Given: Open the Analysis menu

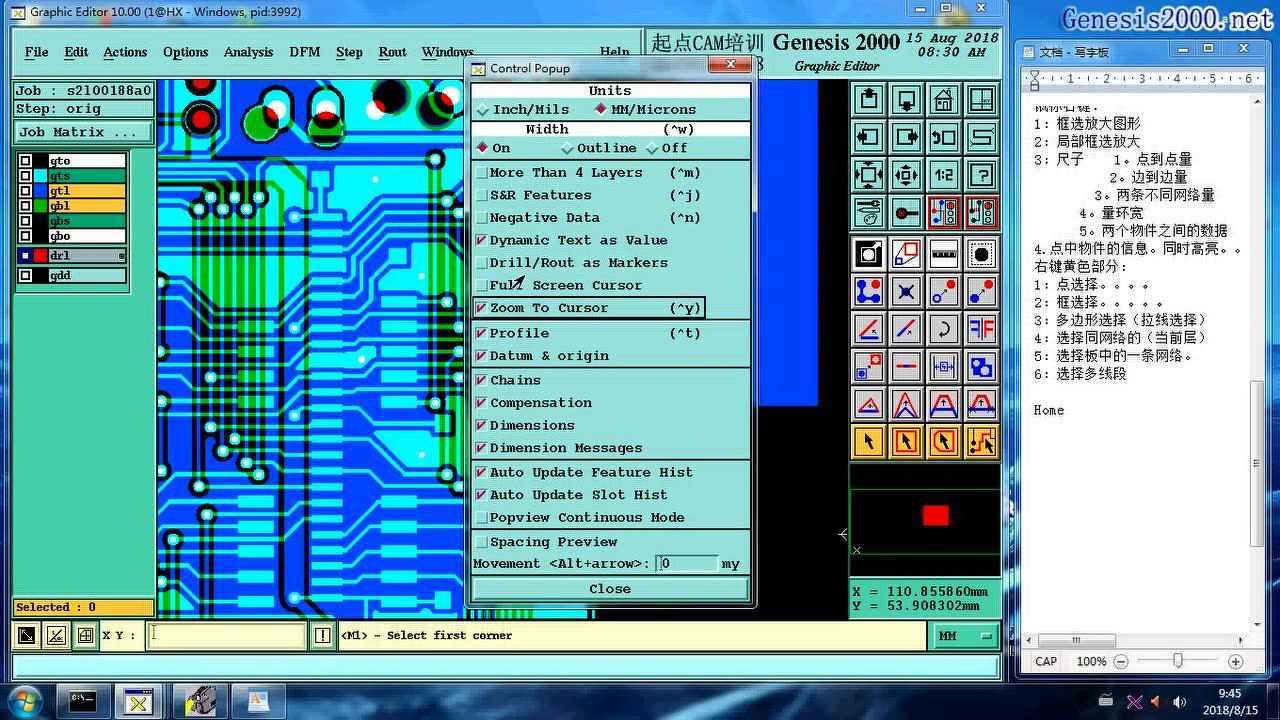Looking at the screenshot, I should pos(248,52).
